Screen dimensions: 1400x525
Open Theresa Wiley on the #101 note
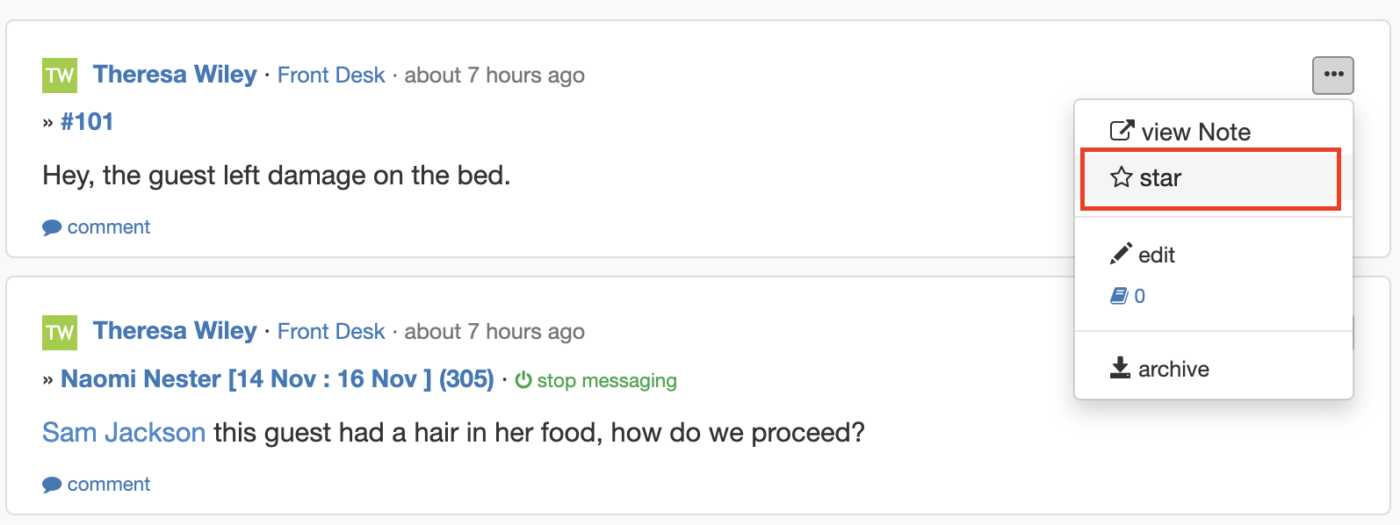175,75
